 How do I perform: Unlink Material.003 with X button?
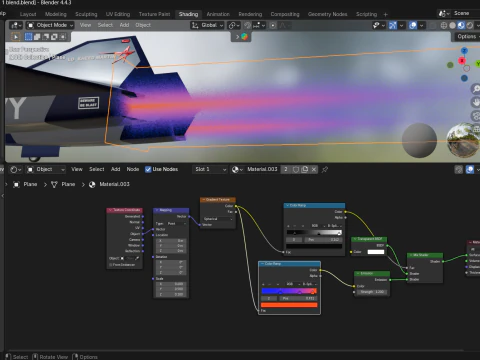314,170
